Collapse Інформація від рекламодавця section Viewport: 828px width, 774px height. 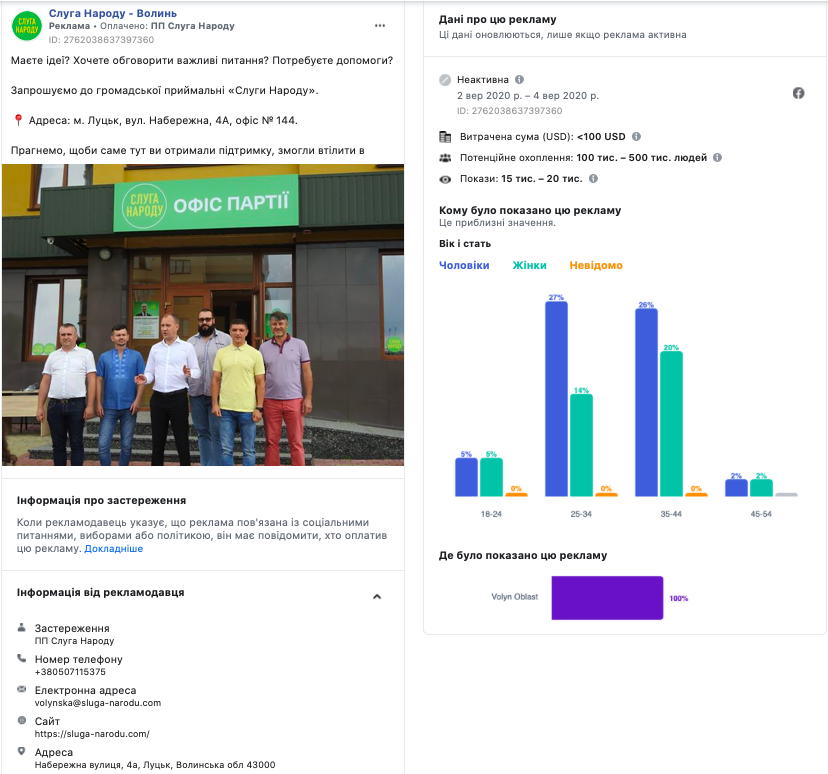coord(377,596)
